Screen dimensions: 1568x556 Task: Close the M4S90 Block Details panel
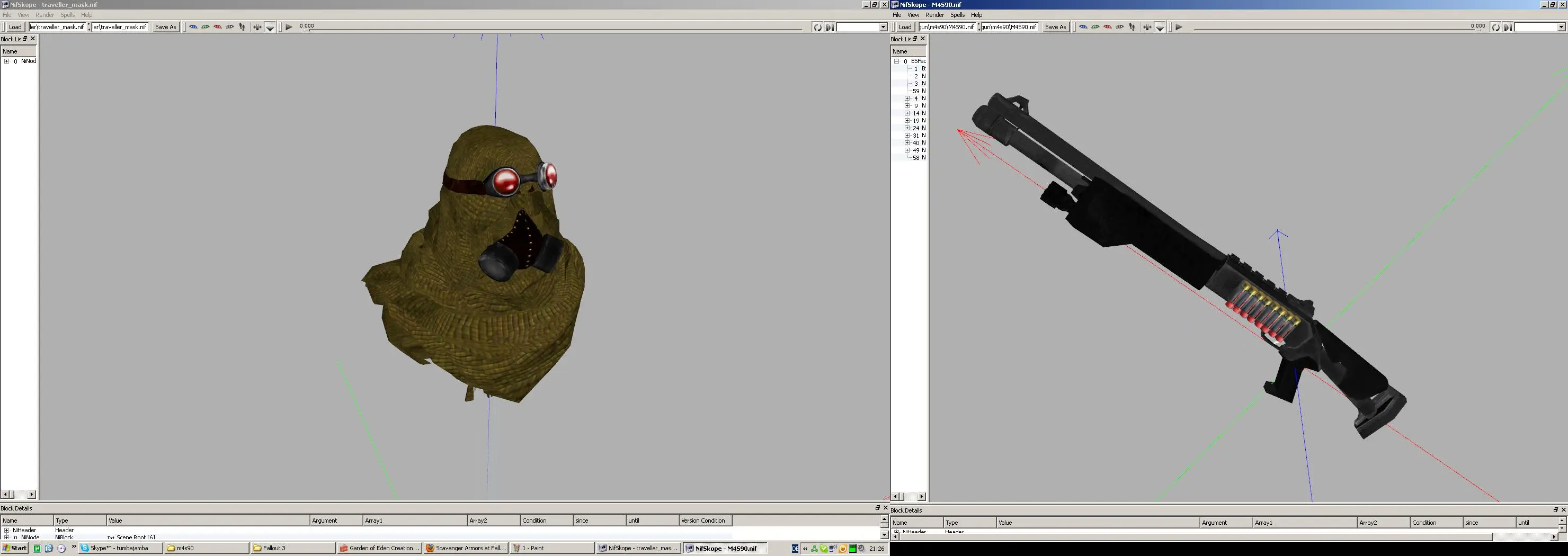(x=1563, y=510)
